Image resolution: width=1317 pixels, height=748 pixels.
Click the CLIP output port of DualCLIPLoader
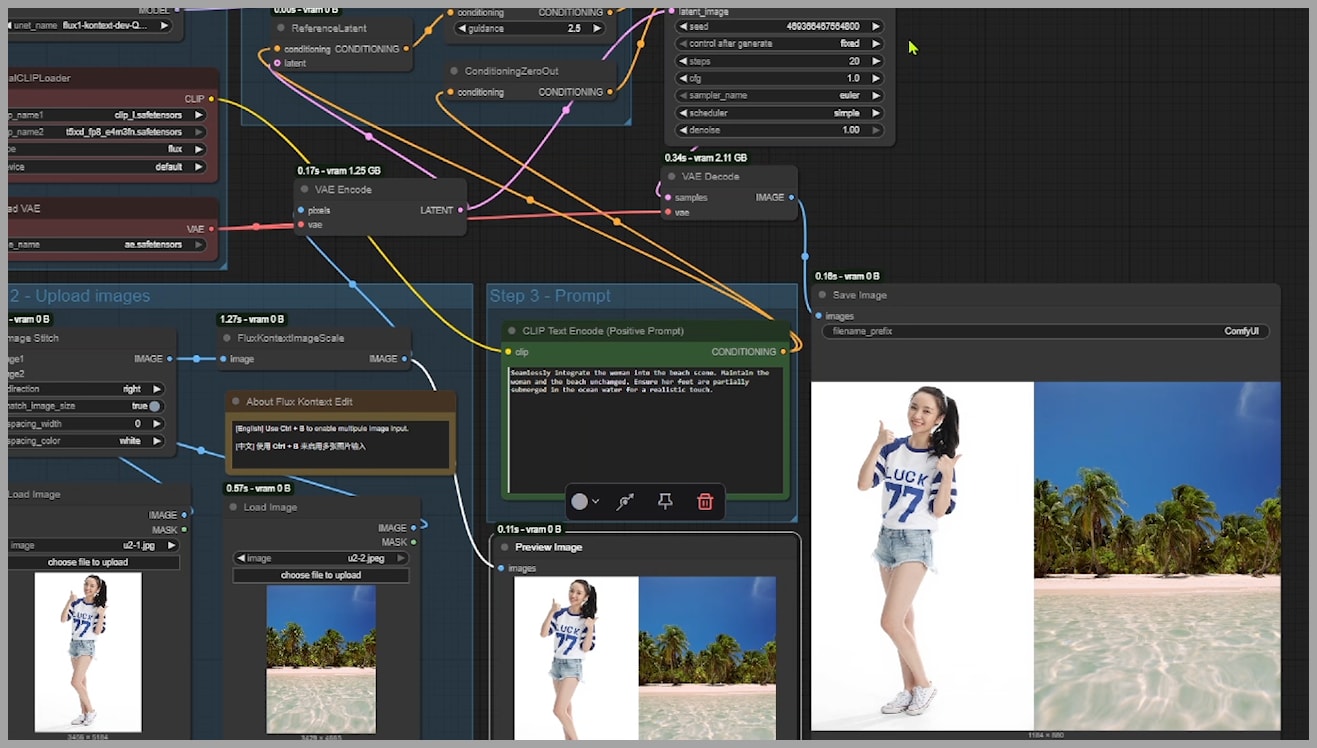tap(211, 99)
